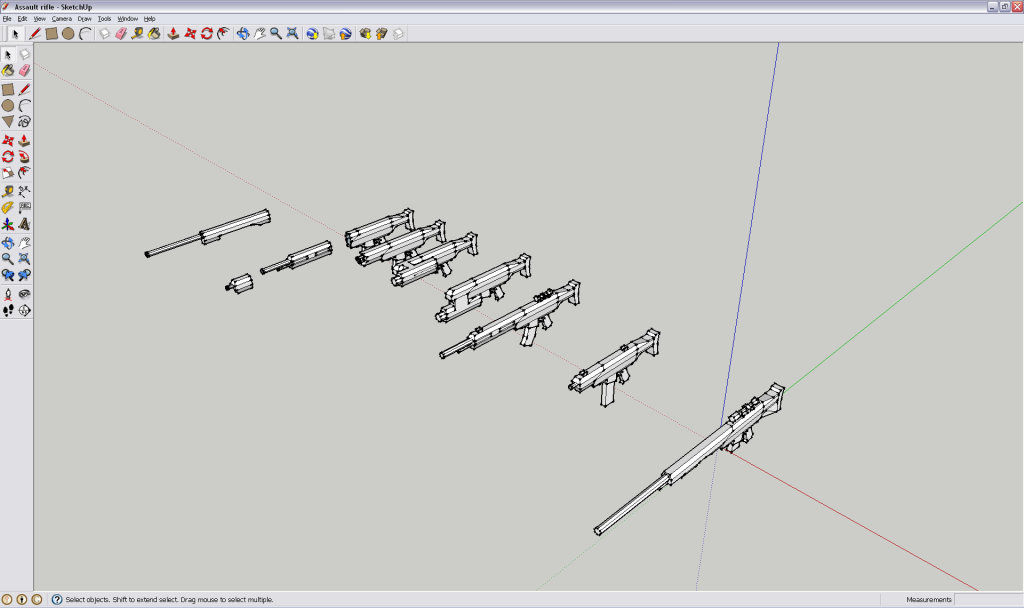Go to the Previous camera view
This screenshot has width=1024, height=608.
coord(8,275)
